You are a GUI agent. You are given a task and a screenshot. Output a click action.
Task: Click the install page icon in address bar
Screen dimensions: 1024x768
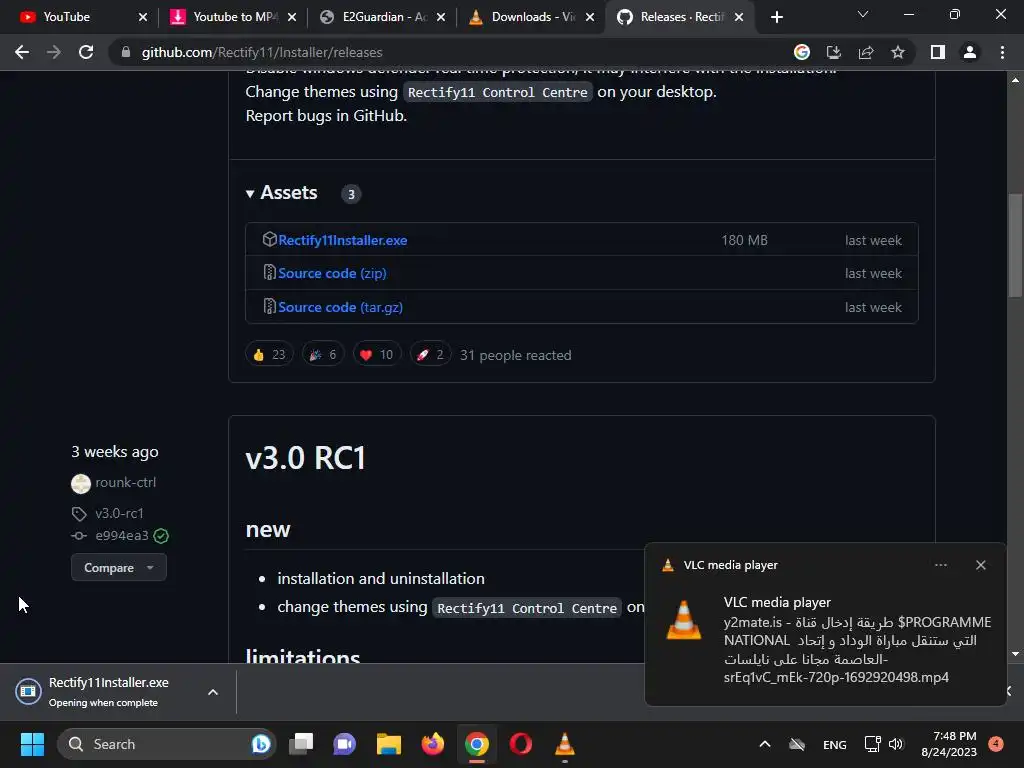coord(833,52)
